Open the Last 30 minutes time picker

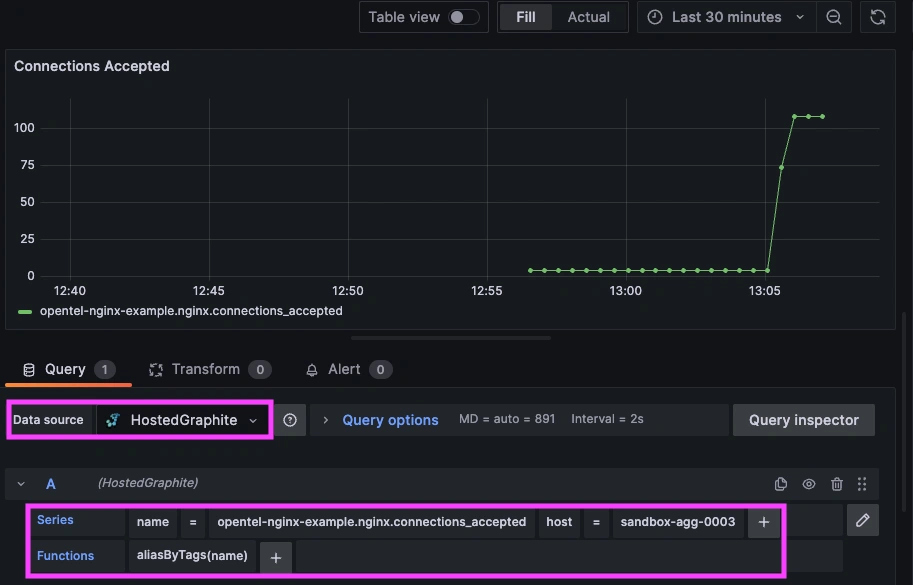[726, 17]
